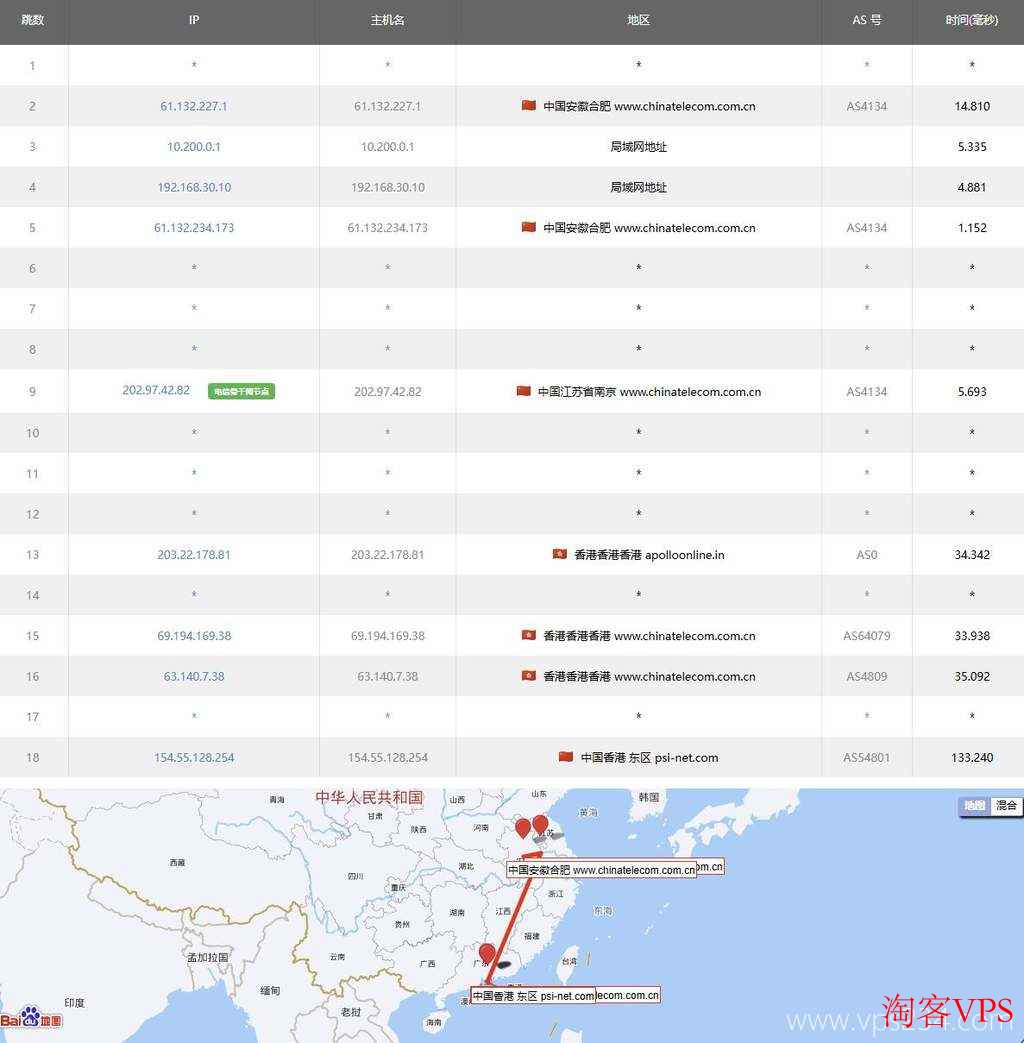This screenshot has width=1024, height=1043.
Task: Click region text 中国江苏省南京 www.chinatelecom.com.cn
Action: [649, 391]
